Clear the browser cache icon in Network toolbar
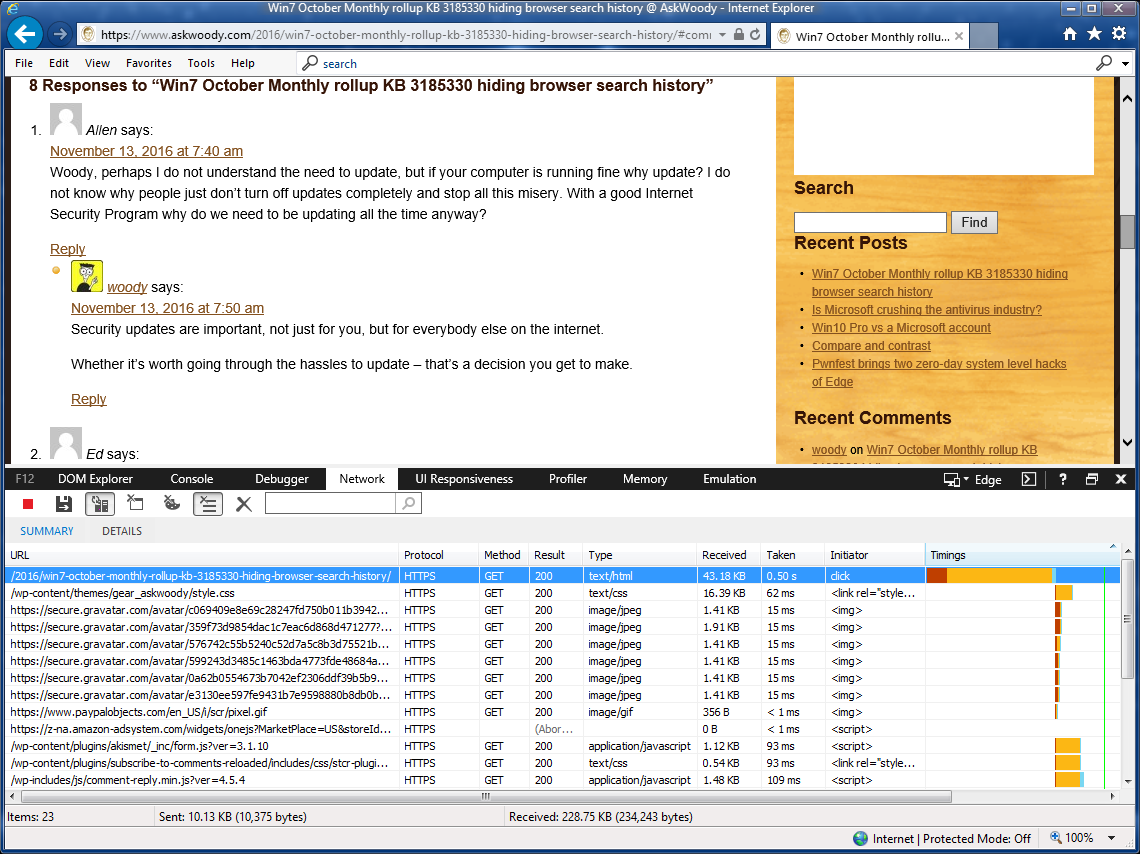The image size is (1140, 854). click(x=135, y=503)
